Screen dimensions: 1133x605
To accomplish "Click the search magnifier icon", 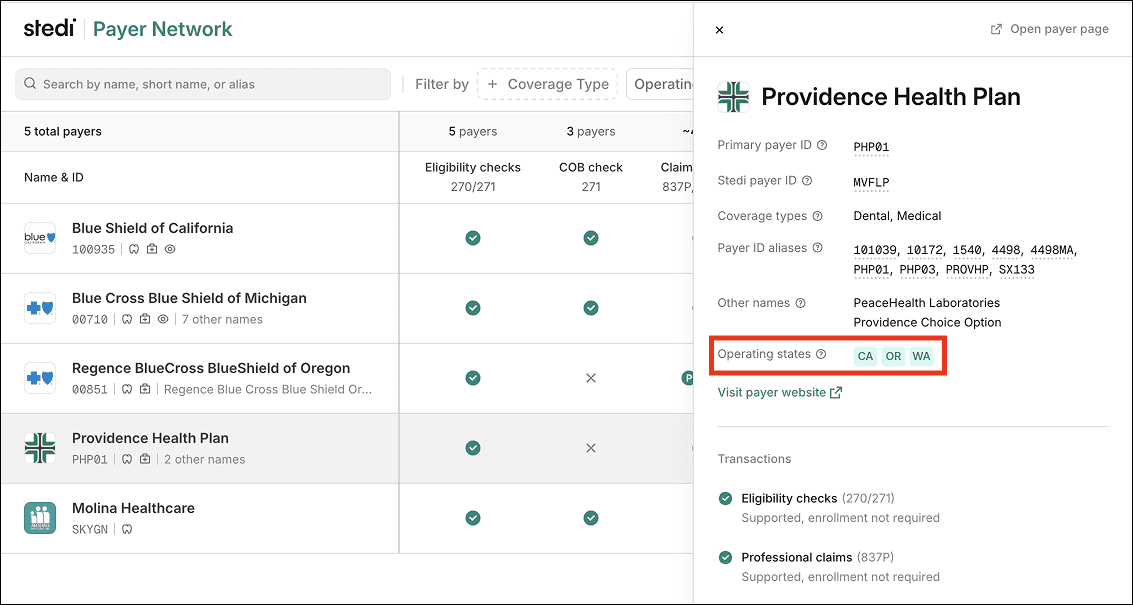I will tap(30, 84).
